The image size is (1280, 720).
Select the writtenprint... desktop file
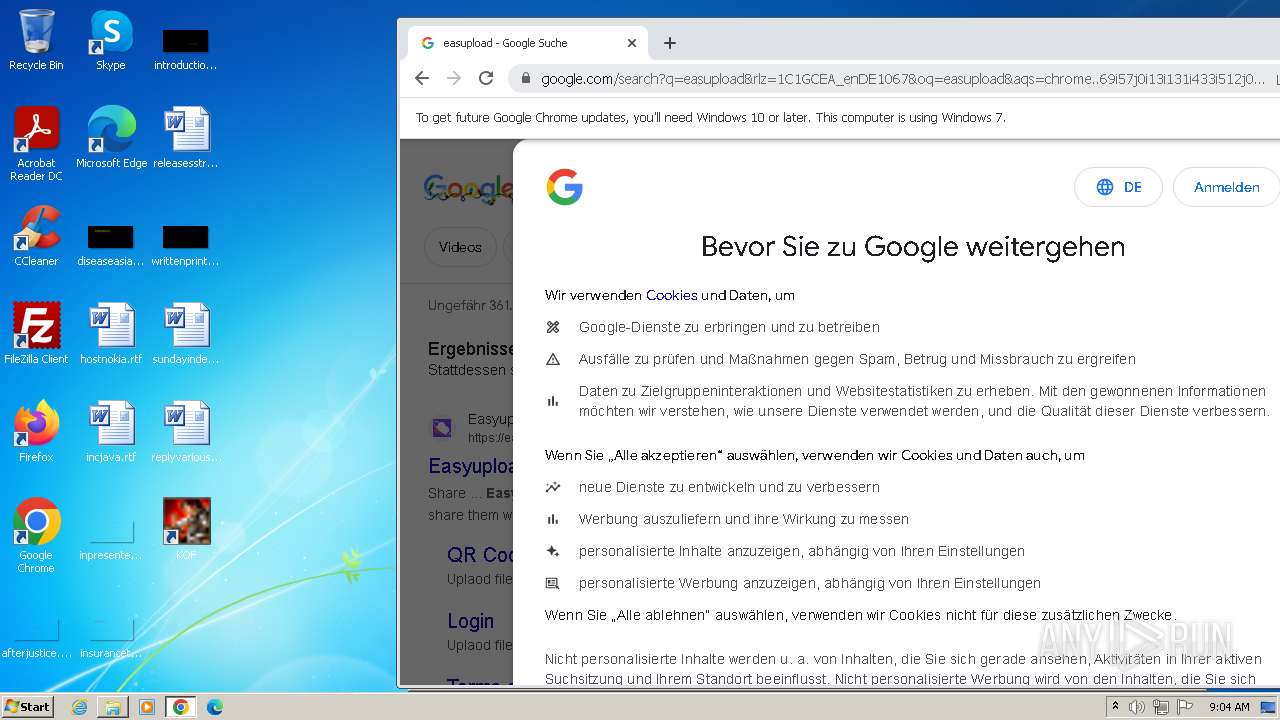186,245
